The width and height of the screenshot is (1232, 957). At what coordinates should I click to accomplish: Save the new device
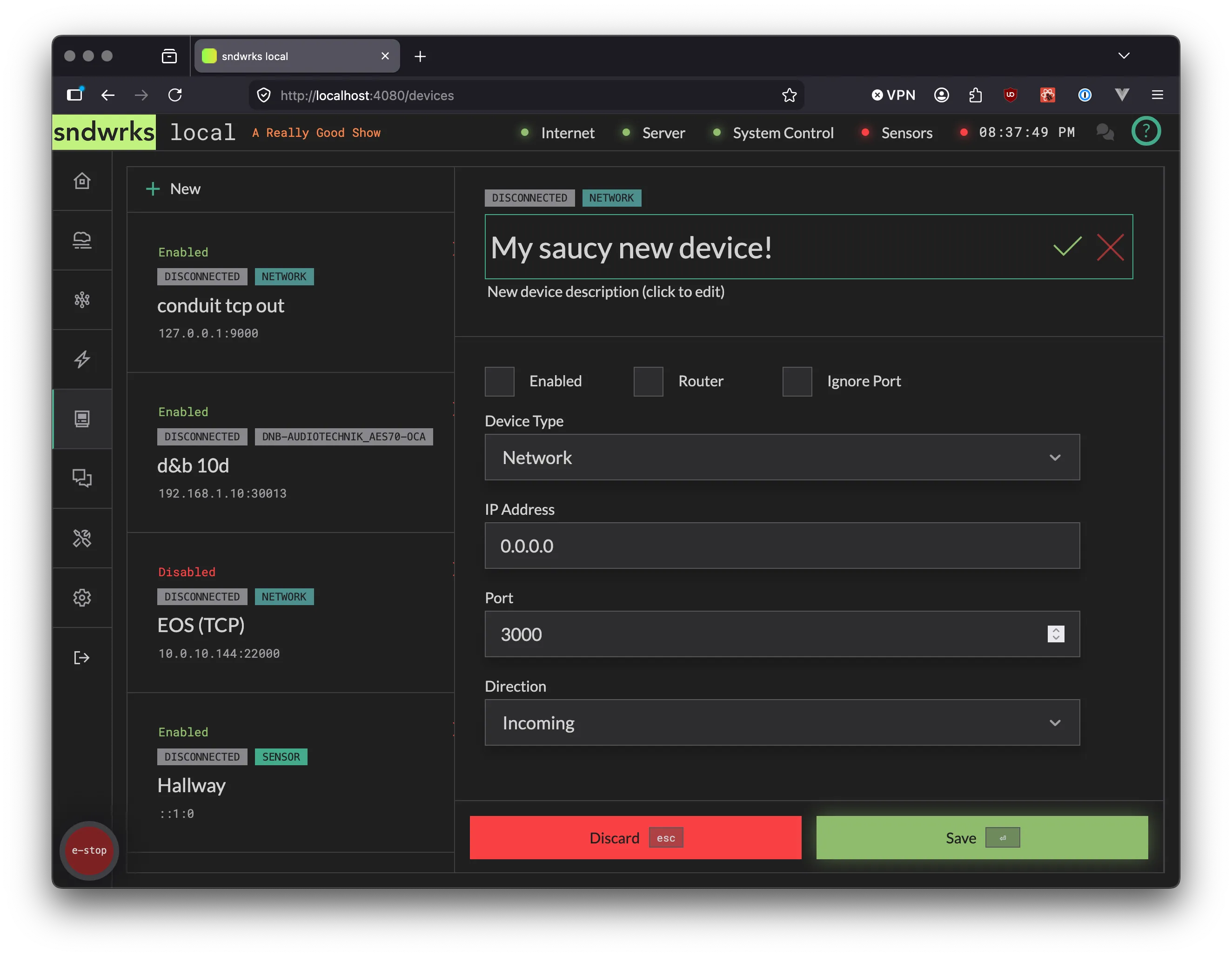pyautogui.click(x=982, y=837)
